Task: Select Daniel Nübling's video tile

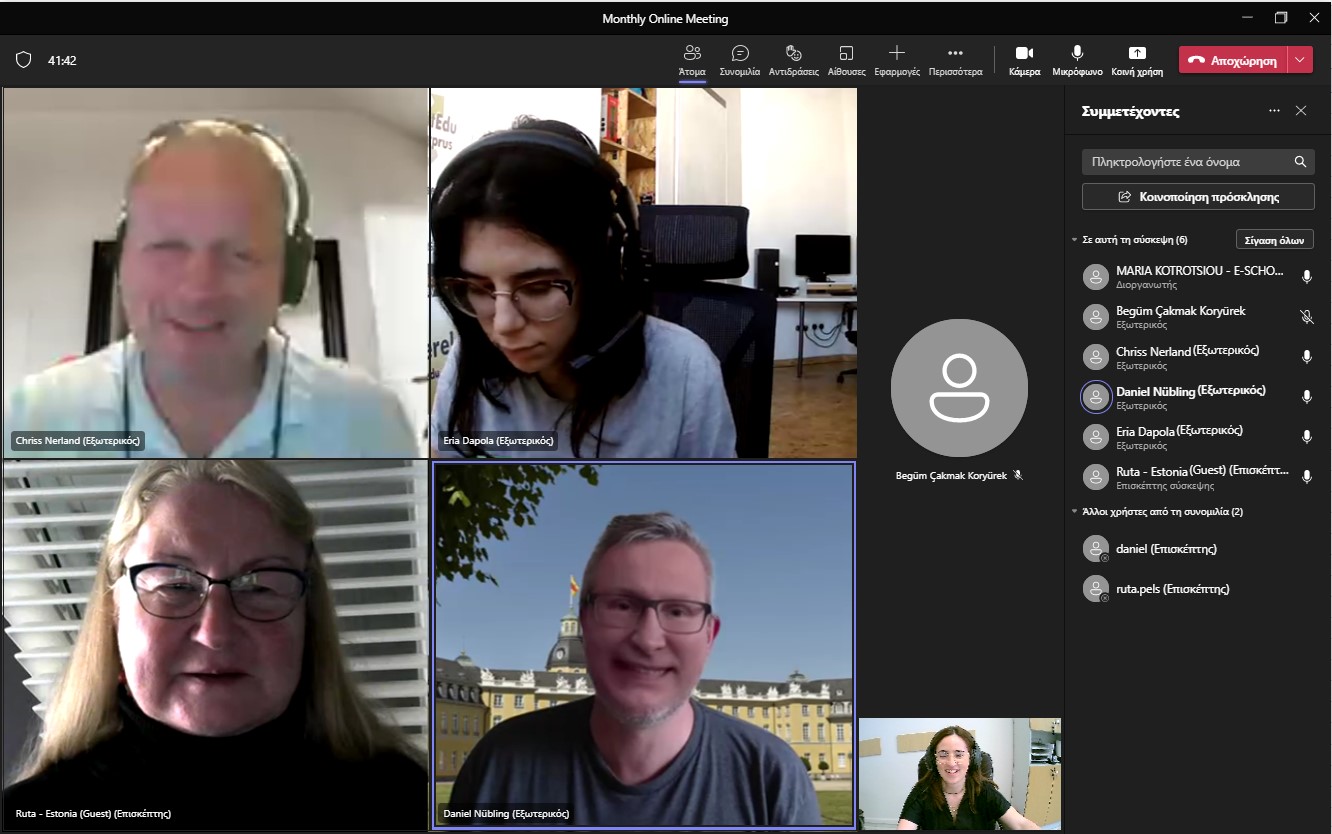Action: pyautogui.click(x=644, y=645)
